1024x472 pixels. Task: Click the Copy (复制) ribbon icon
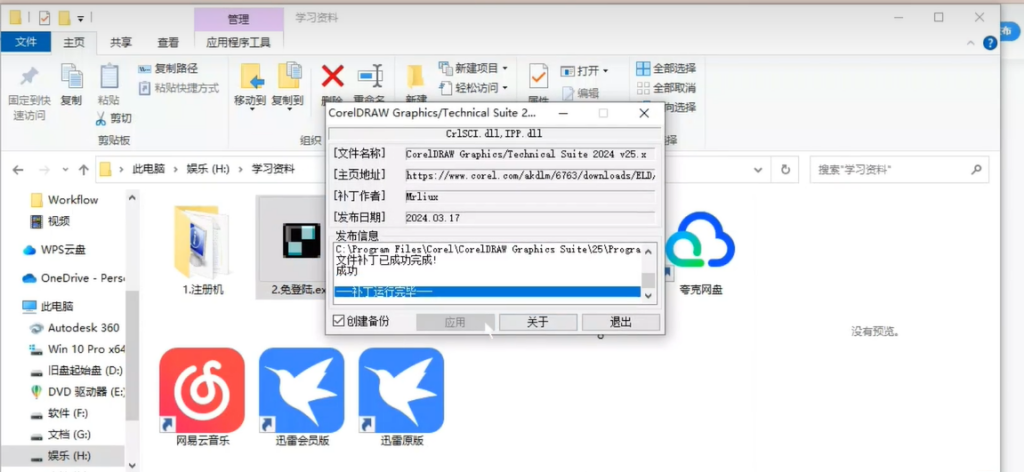pyautogui.click(x=71, y=77)
